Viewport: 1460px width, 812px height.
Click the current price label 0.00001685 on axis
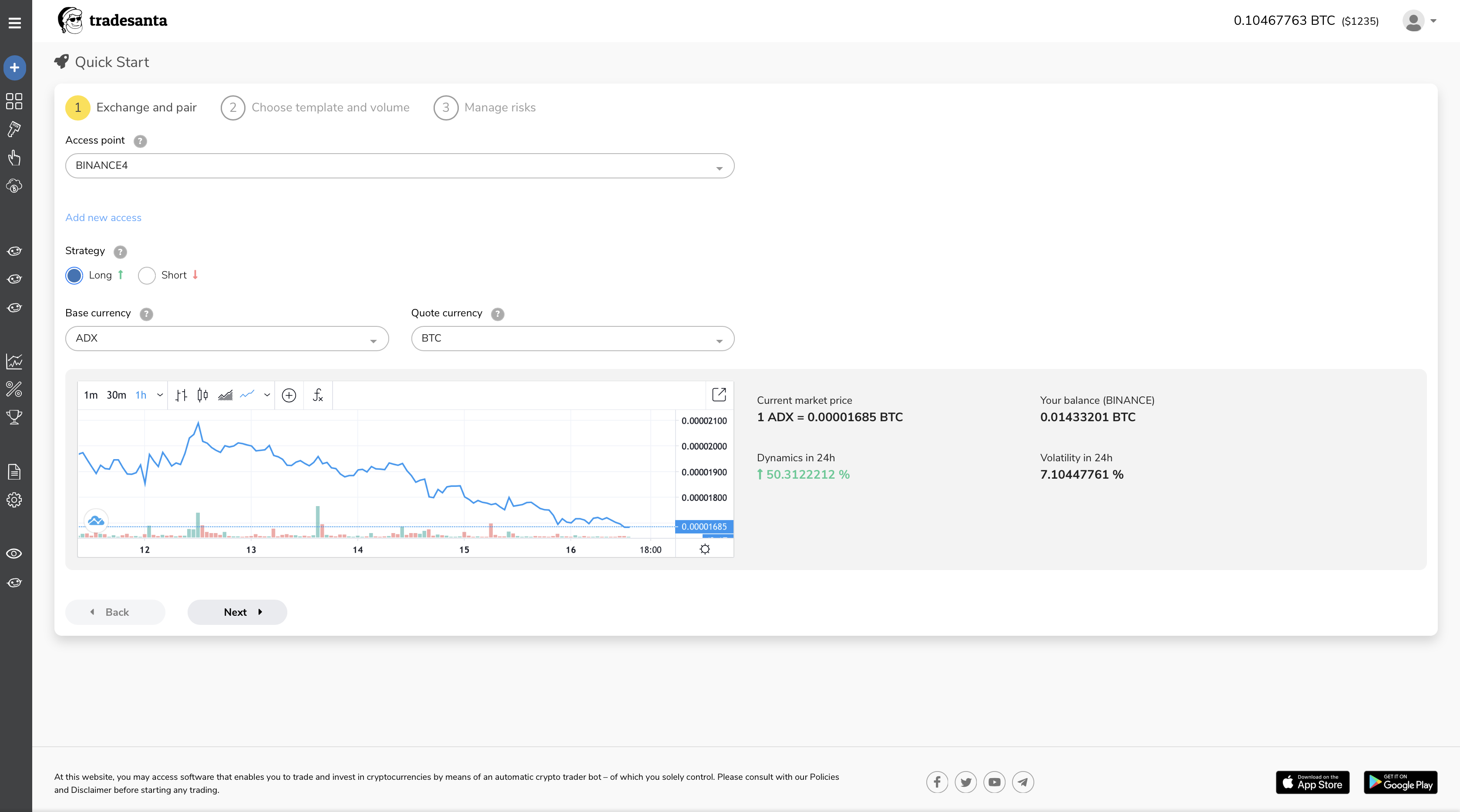point(704,527)
